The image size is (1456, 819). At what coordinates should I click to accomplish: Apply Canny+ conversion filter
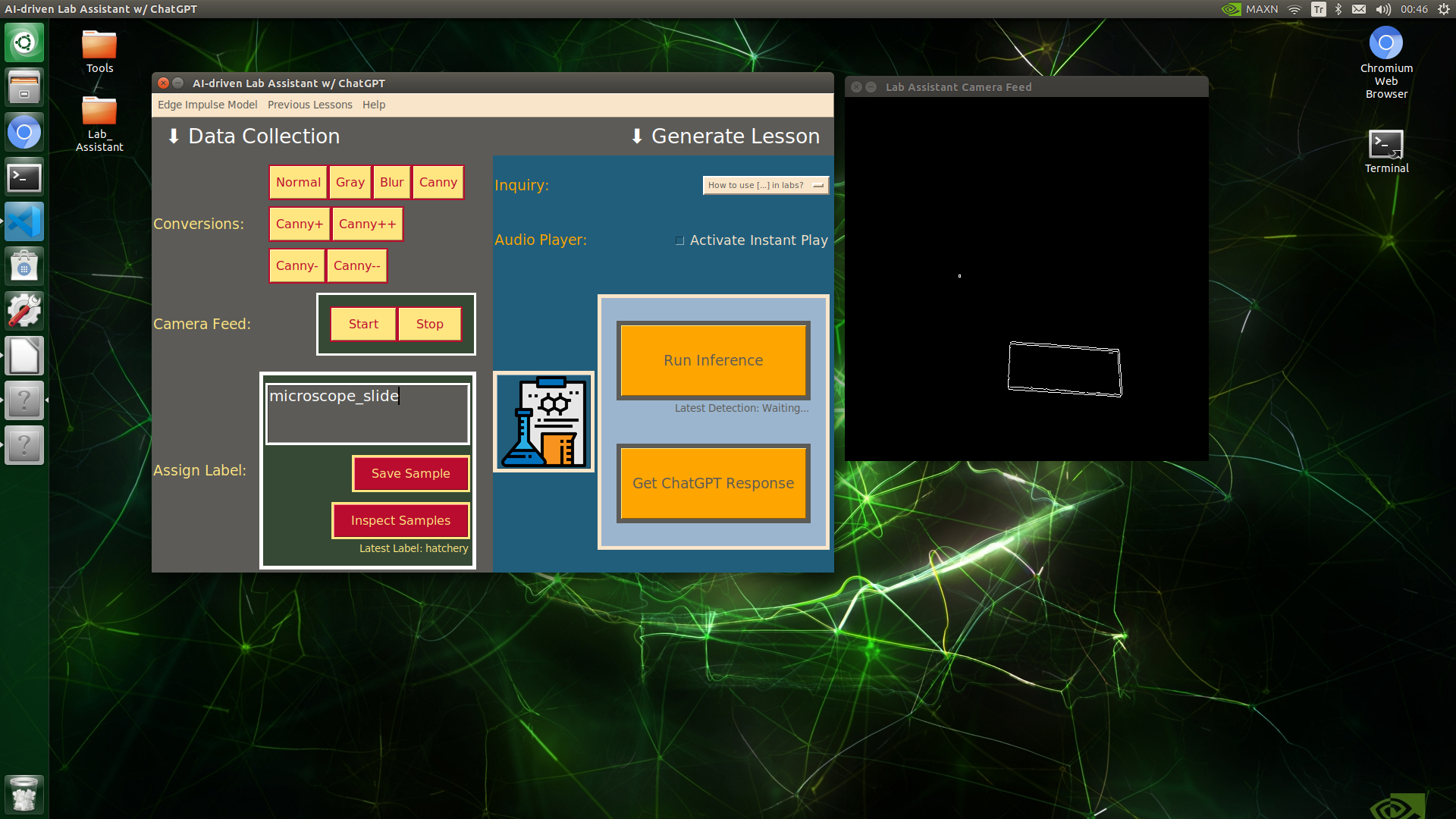coord(298,223)
